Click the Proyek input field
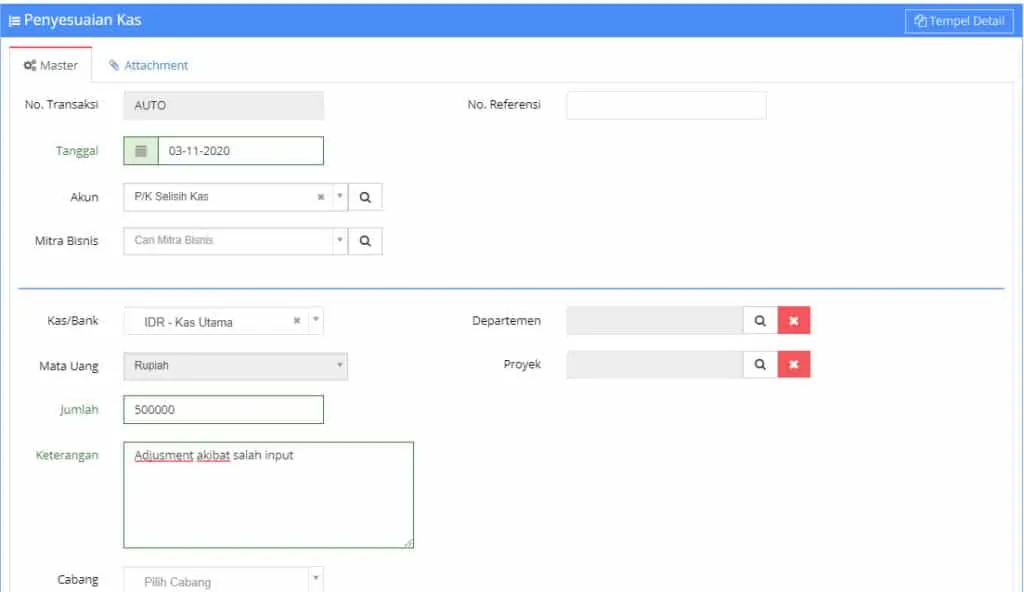The height and width of the screenshot is (592, 1024). 654,365
